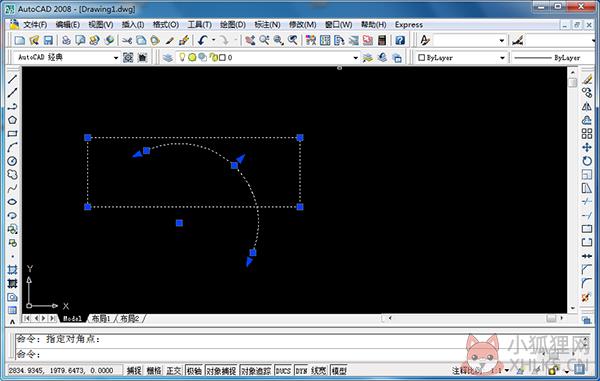Select the Move tool
600x381 pixels.
587,147
